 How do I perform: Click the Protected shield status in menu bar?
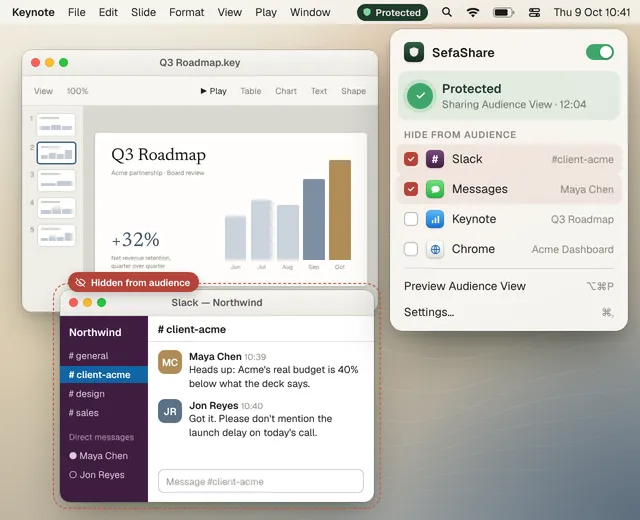tap(392, 13)
